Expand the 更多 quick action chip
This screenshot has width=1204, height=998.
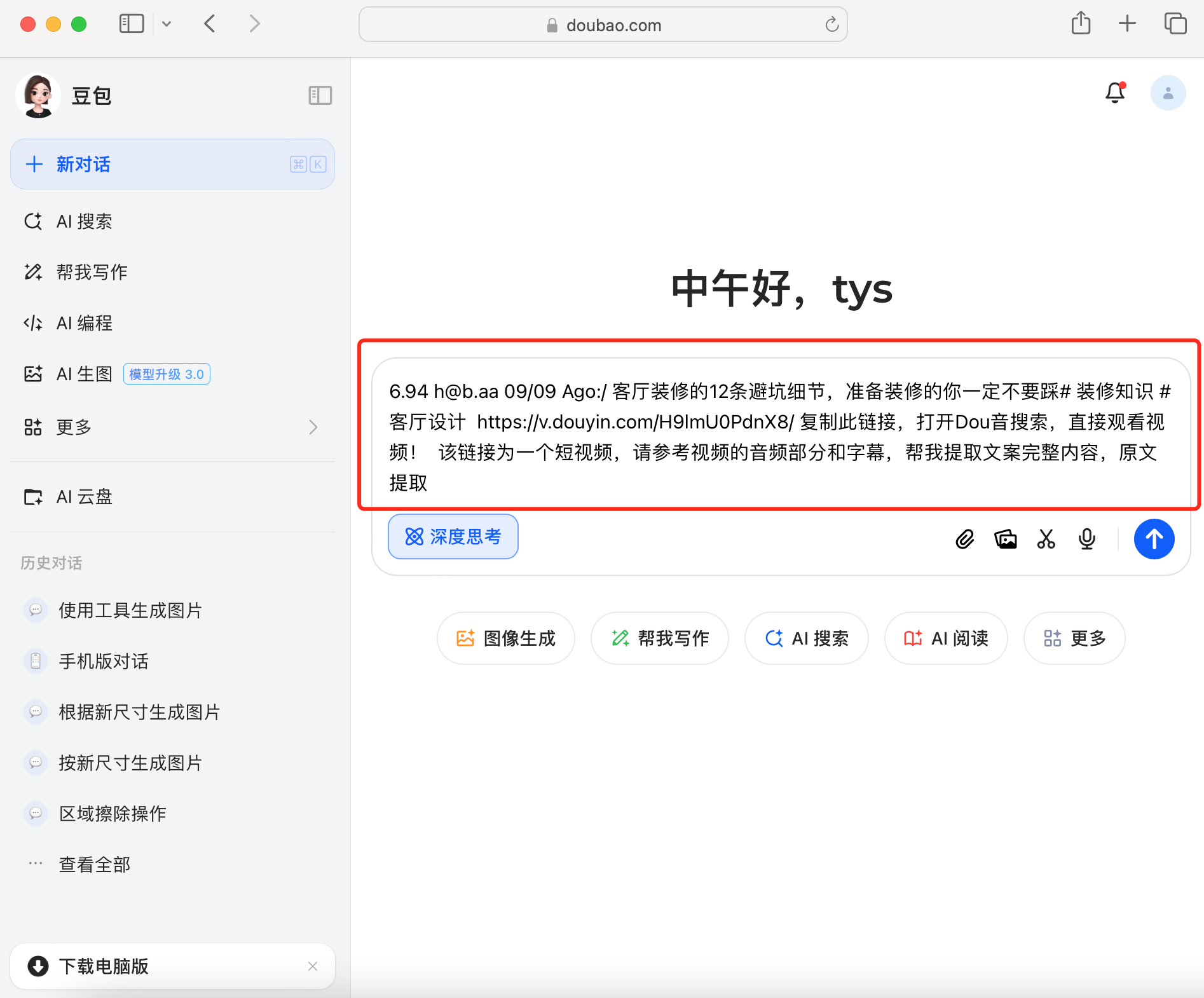1074,638
